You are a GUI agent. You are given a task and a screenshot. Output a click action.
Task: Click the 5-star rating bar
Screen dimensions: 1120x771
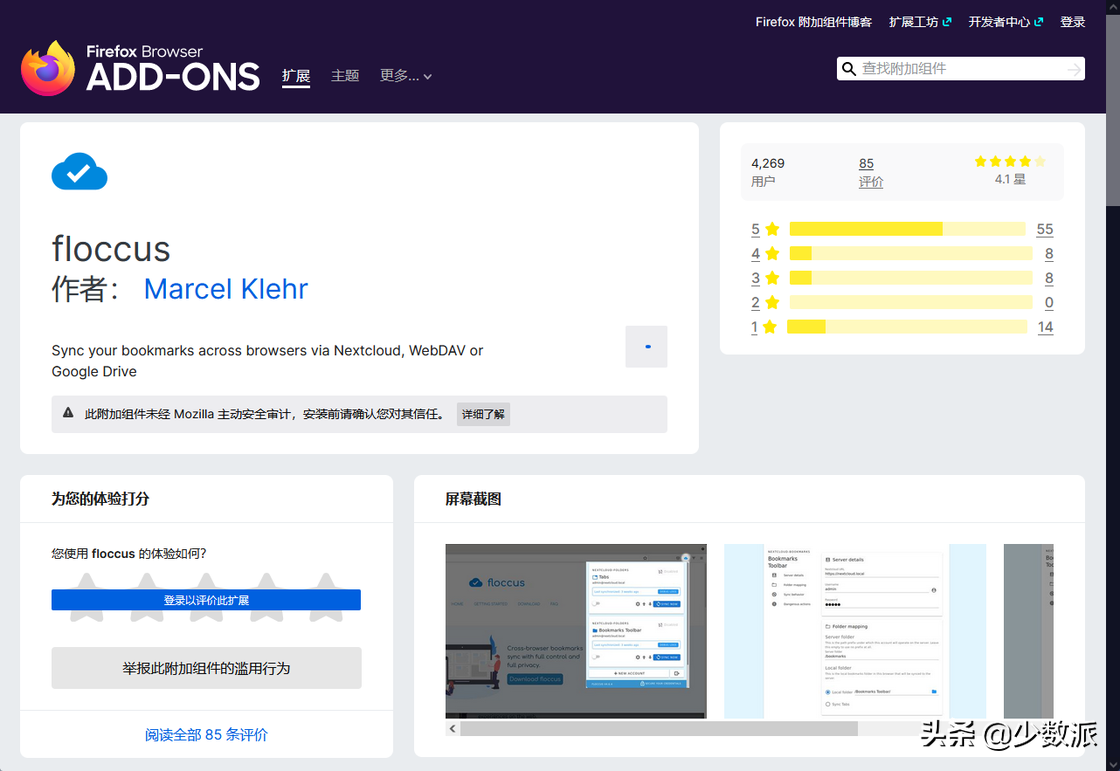(x=907, y=229)
